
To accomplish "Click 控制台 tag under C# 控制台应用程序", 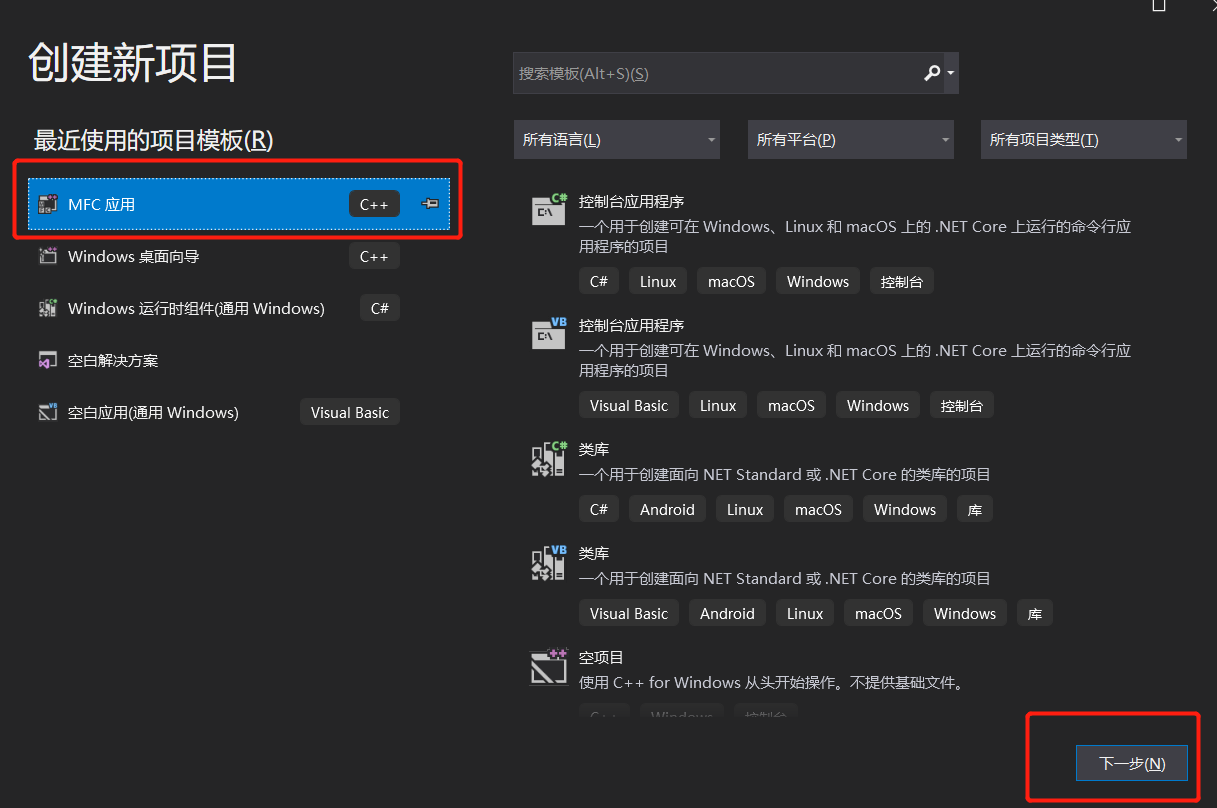I will pyautogui.click(x=901, y=281).
